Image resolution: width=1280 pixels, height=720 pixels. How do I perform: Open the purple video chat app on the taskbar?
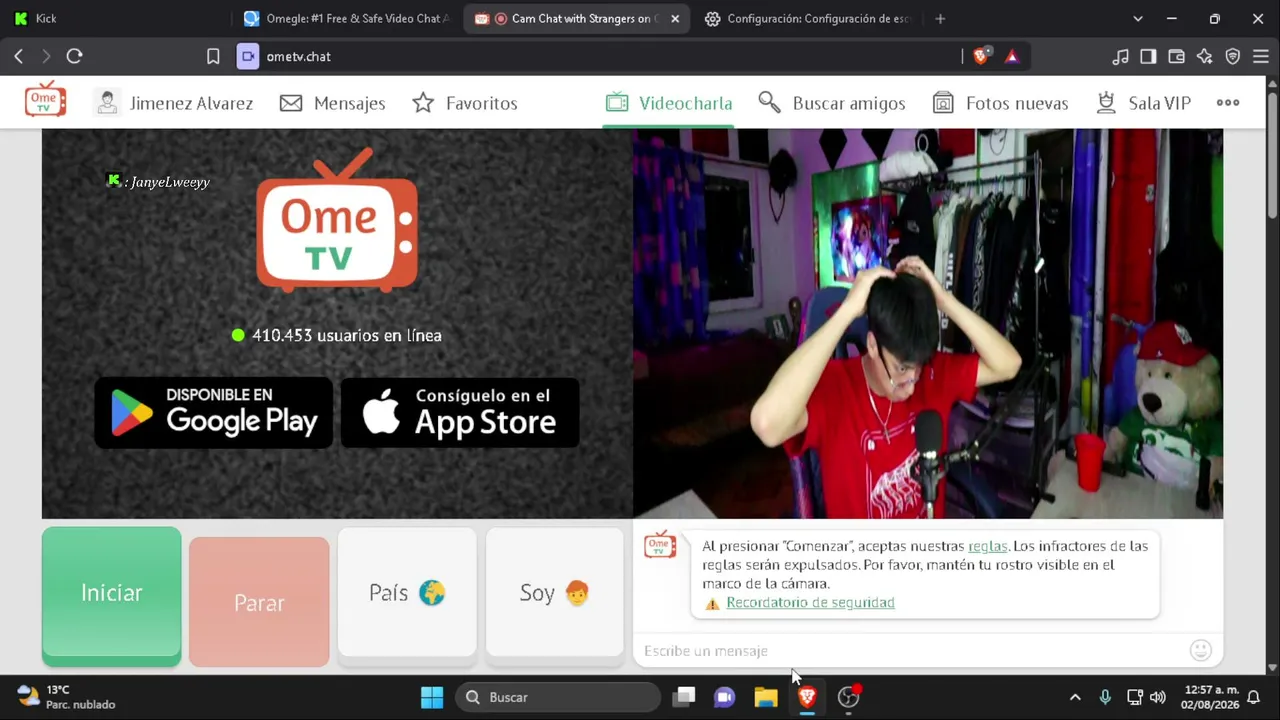(x=725, y=697)
